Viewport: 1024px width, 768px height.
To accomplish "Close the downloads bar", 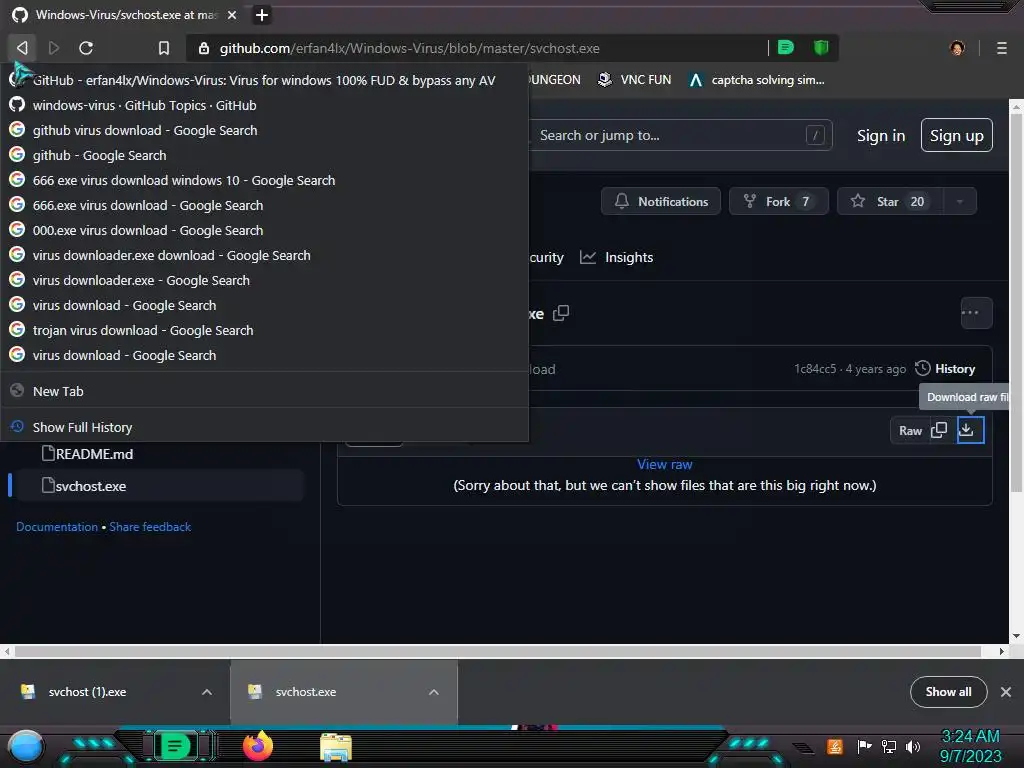I will [x=1006, y=692].
